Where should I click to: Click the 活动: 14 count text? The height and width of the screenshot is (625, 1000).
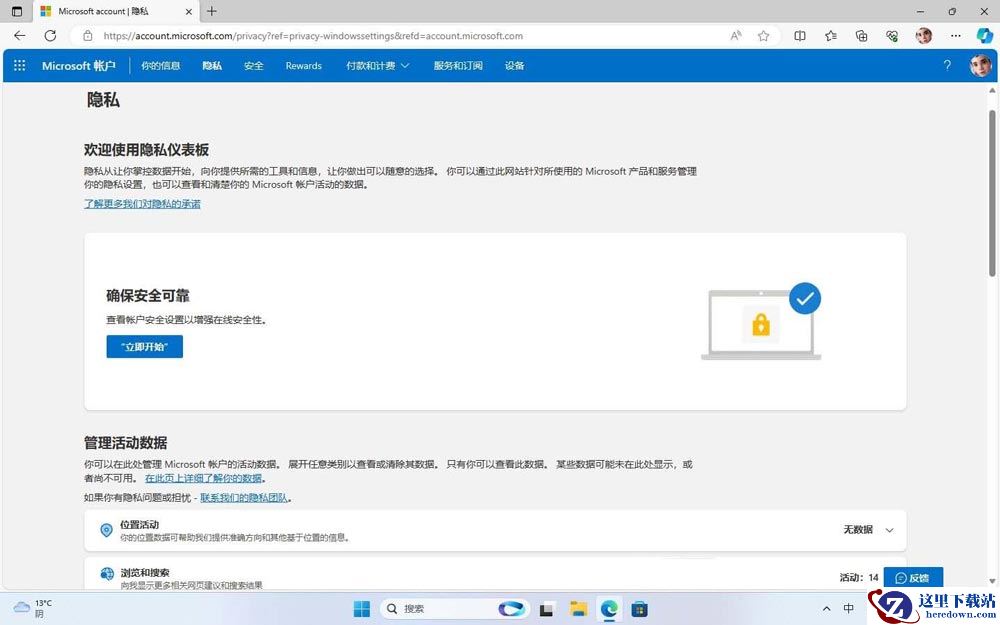[x=858, y=578]
